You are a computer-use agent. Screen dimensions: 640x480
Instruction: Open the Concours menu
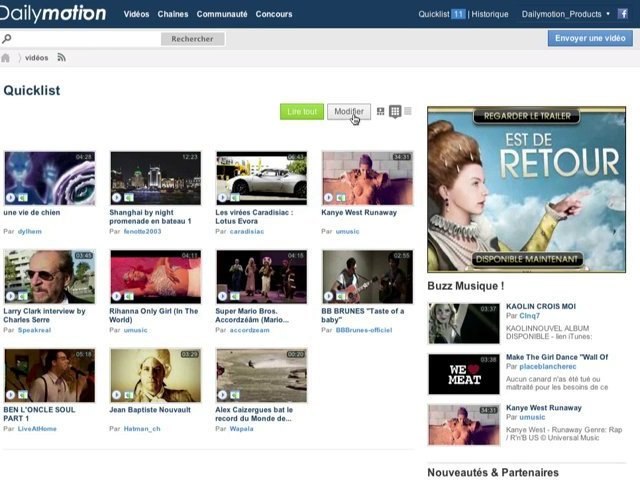tap(274, 14)
